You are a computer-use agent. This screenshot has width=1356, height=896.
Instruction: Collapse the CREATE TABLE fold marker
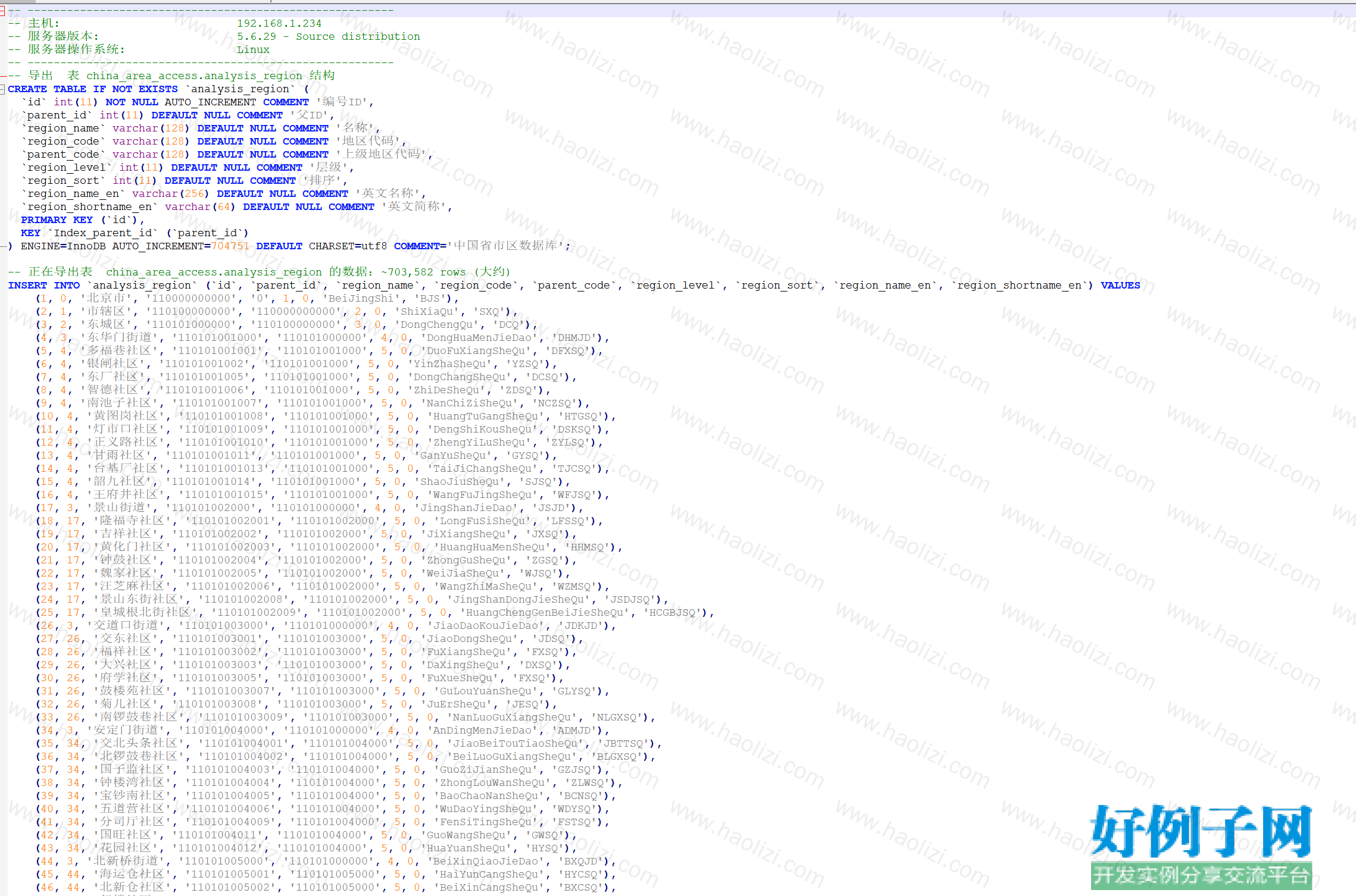2,89
